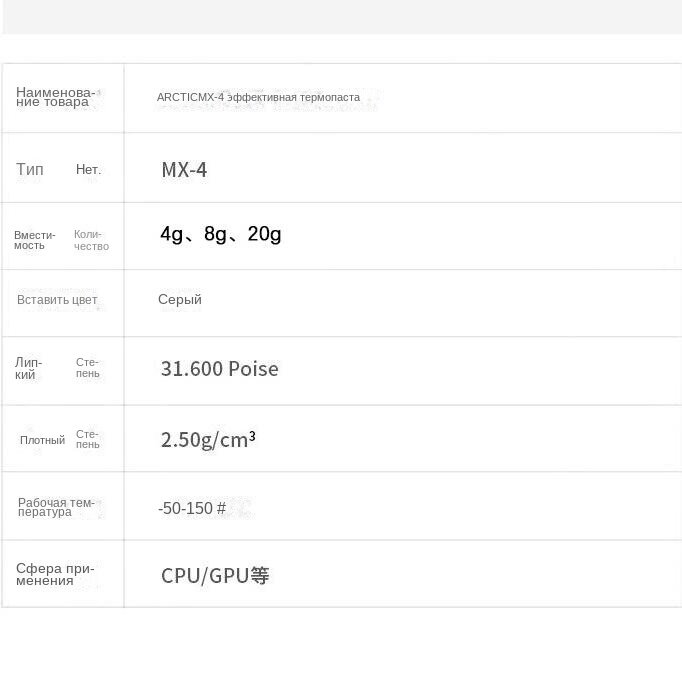Select the MX-4 type value

pyautogui.click(x=184, y=170)
